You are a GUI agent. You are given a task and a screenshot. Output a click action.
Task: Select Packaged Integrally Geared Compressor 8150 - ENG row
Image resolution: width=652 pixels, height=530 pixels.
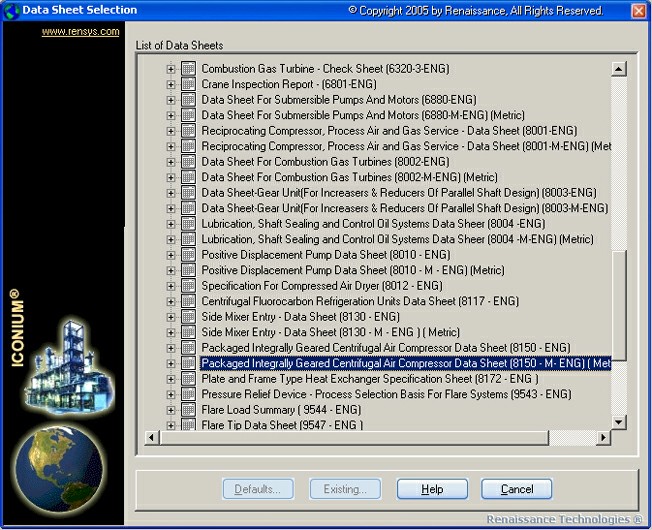click(x=386, y=348)
